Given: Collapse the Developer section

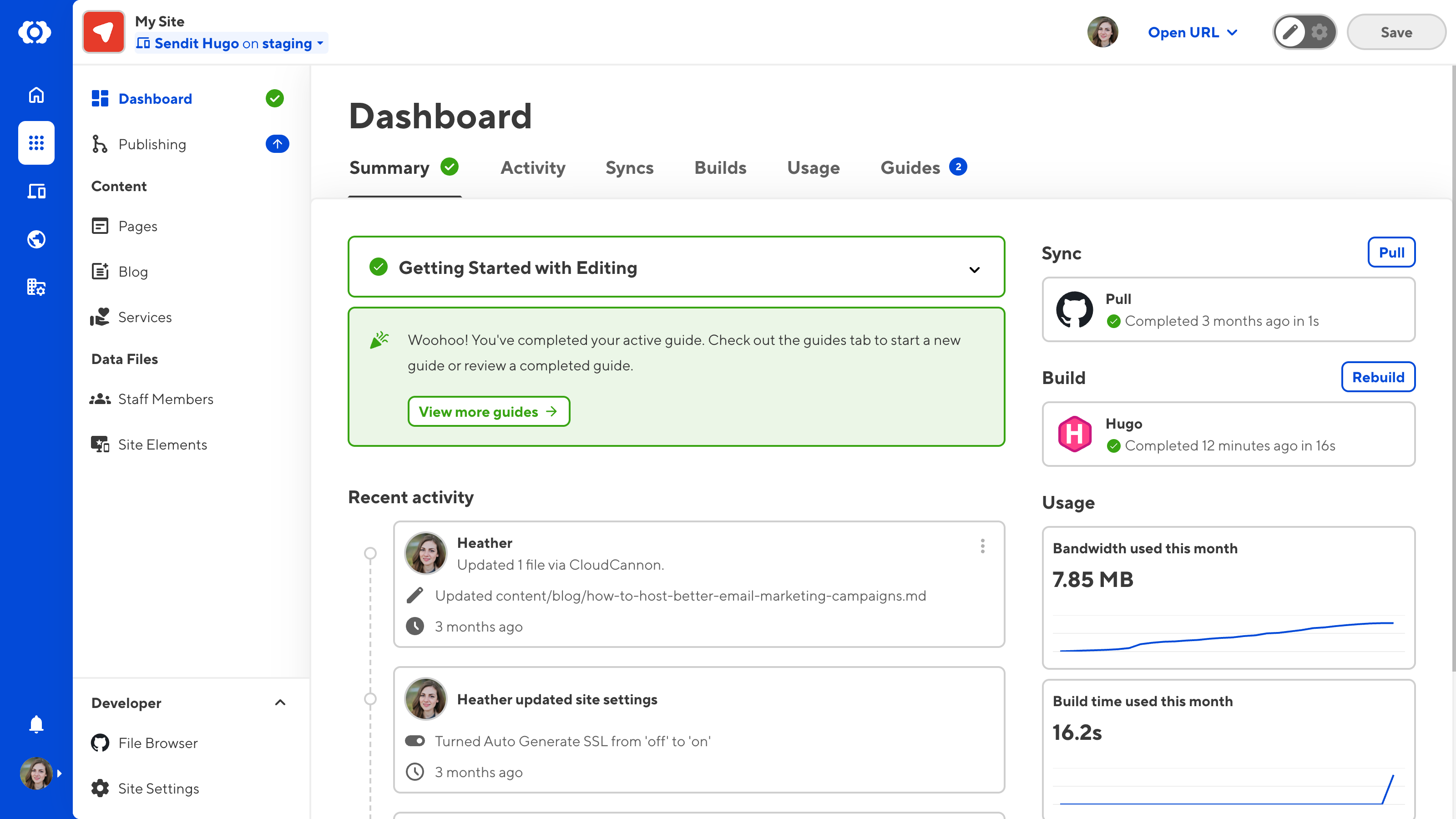Looking at the screenshot, I should point(281,703).
